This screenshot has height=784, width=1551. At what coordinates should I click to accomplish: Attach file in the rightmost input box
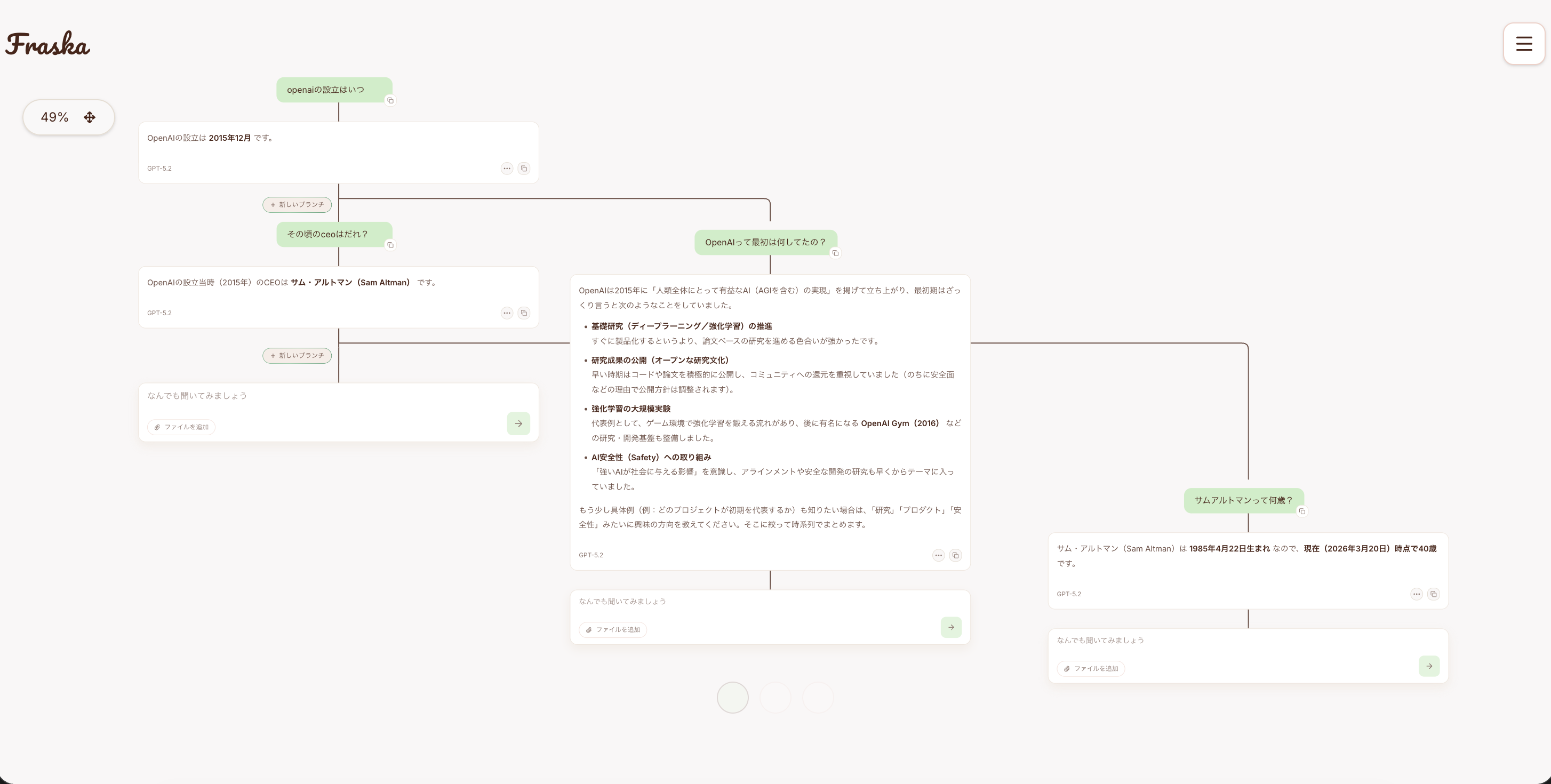pos(1090,669)
